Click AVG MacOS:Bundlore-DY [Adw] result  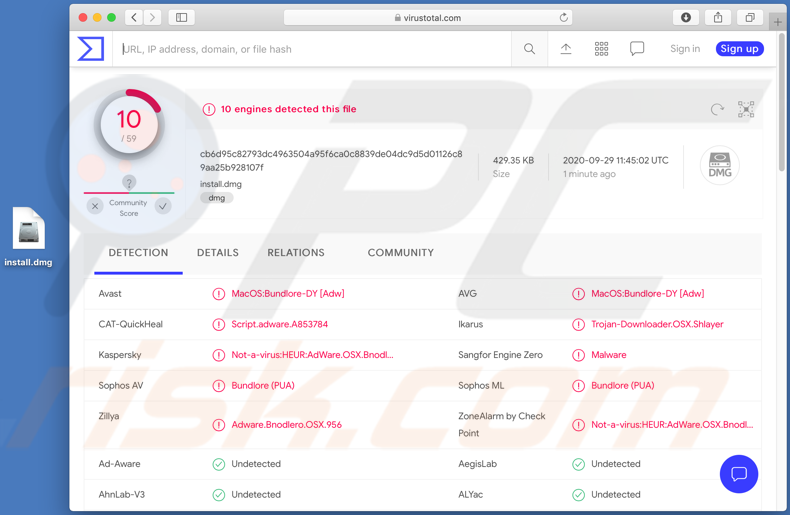[x=648, y=294]
